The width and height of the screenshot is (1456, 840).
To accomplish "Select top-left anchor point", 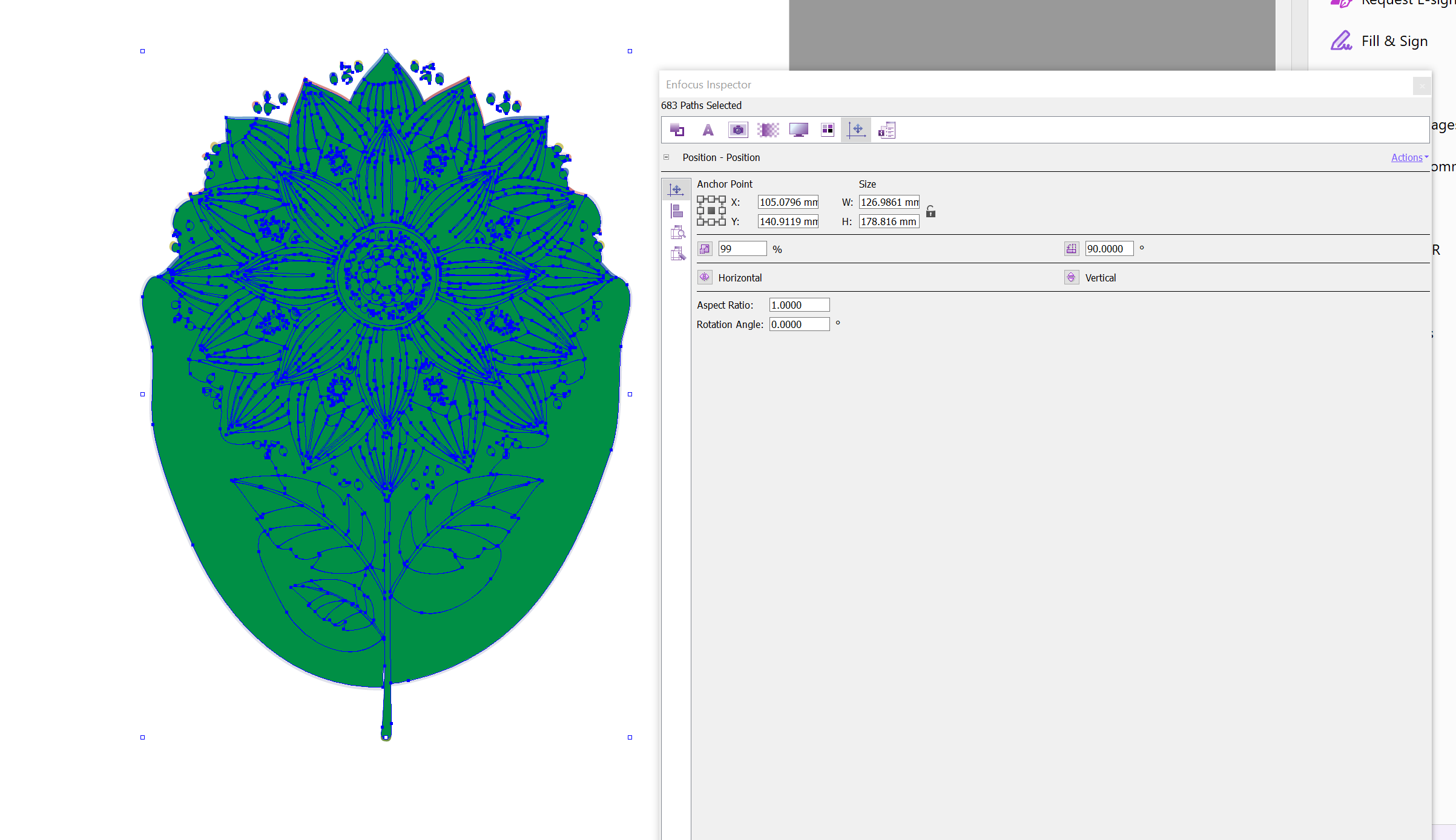I will coord(700,199).
